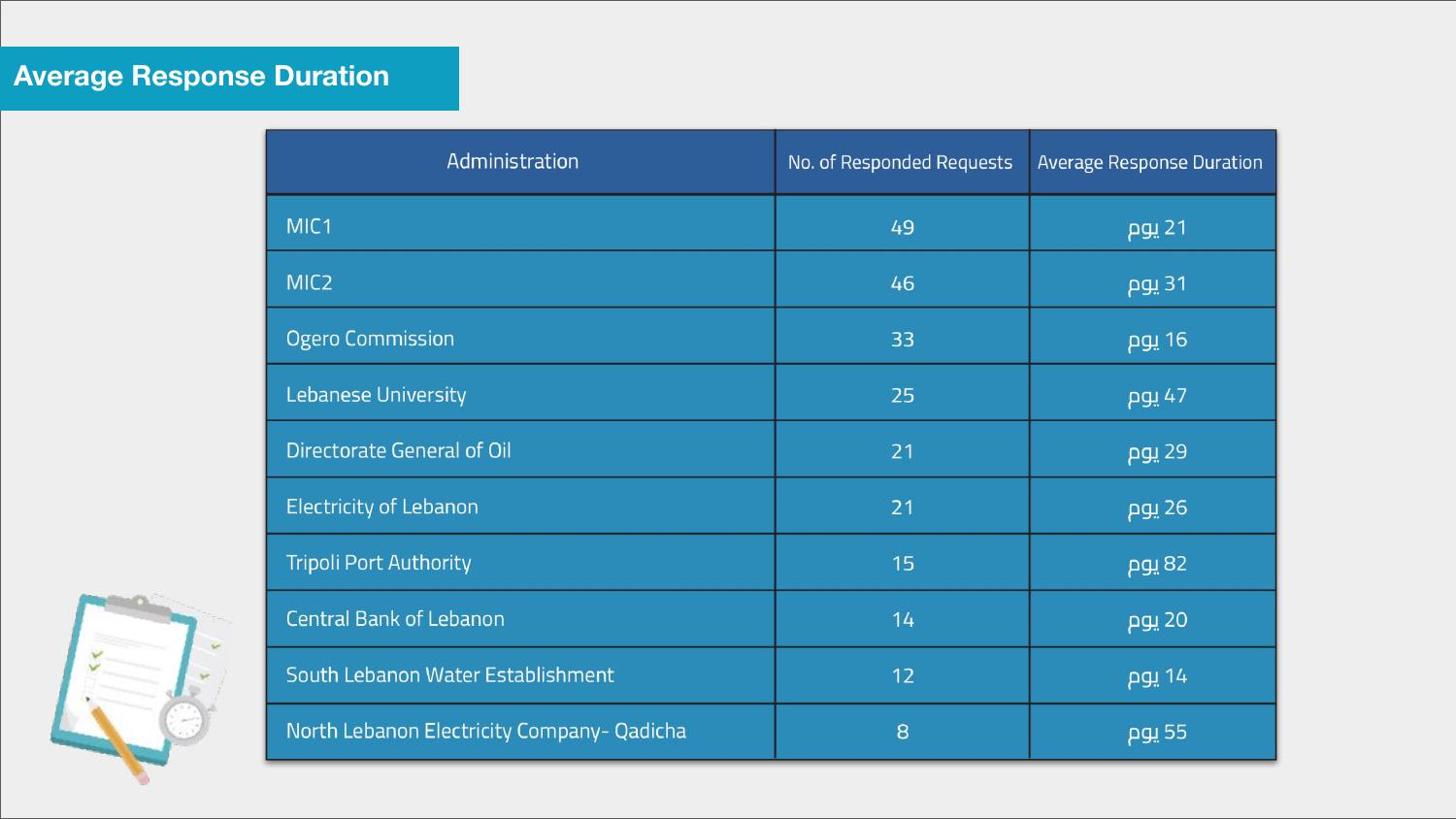Click the clipboard checklist illustration
This screenshot has height=819, width=1456.
click(141, 688)
